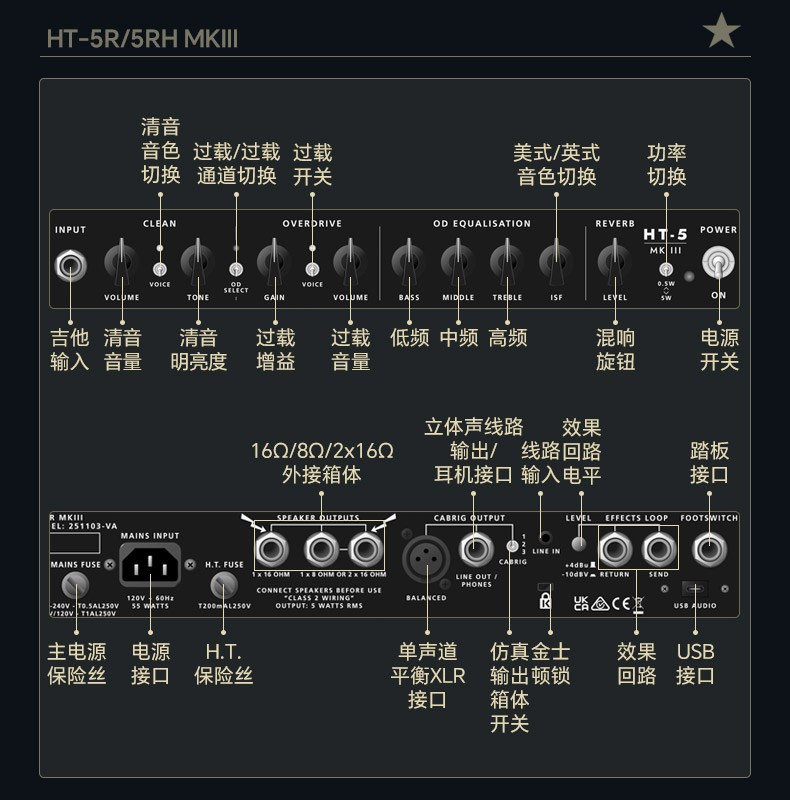Click the overdrive GAIN knob
Image resolution: width=790 pixels, height=800 pixels.
click(x=274, y=262)
